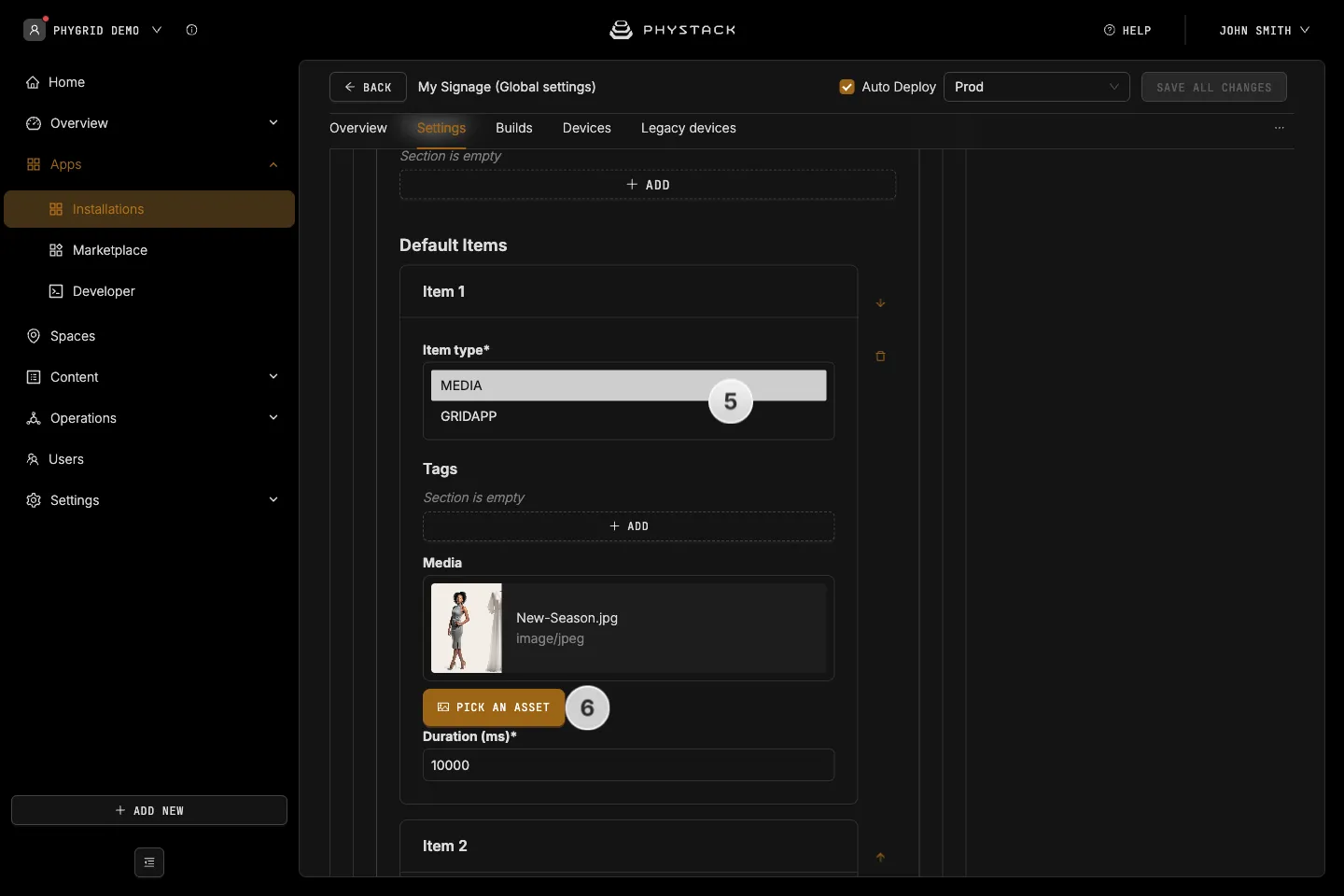The height and width of the screenshot is (896, 1344).
Task: Move Item 2 up with arrow icon
Action: point(880,858)
